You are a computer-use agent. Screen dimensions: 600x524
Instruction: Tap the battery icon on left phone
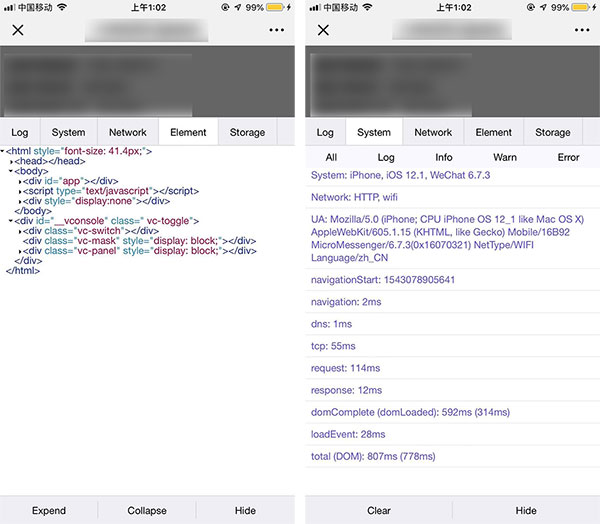coord(276,7)
